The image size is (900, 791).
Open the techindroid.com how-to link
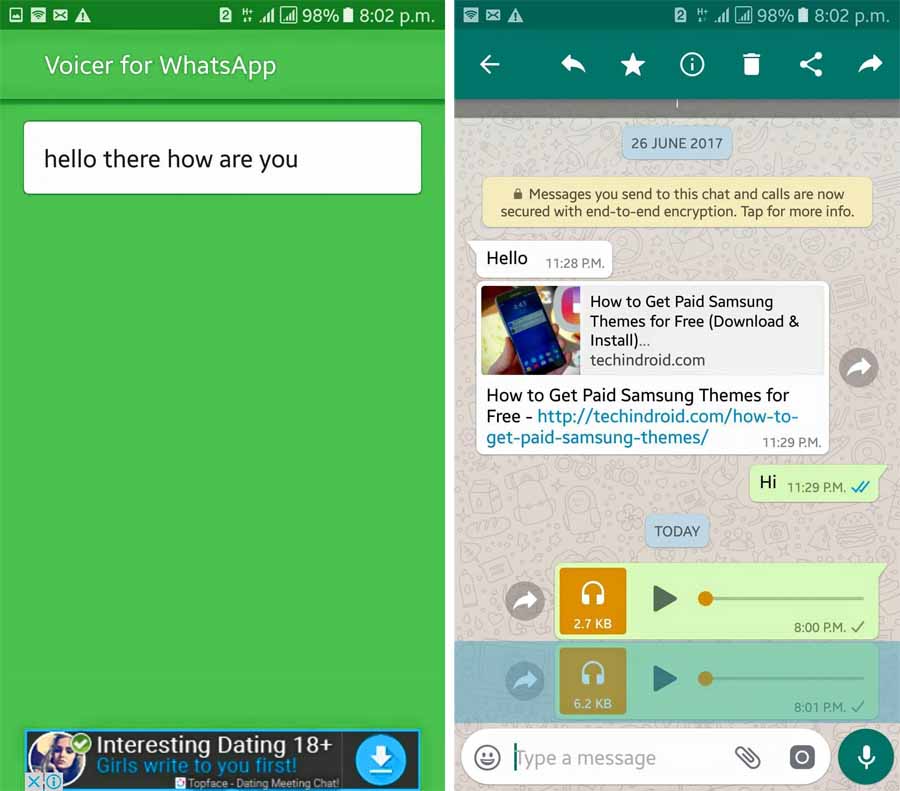click(642, 427)
